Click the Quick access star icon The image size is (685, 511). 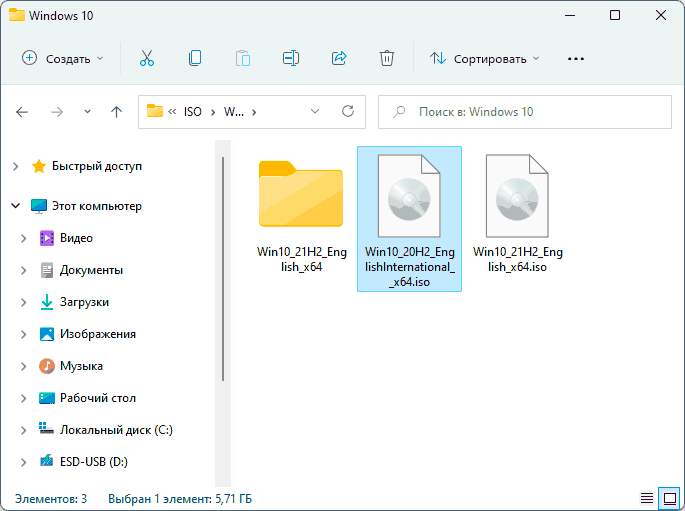39,166
